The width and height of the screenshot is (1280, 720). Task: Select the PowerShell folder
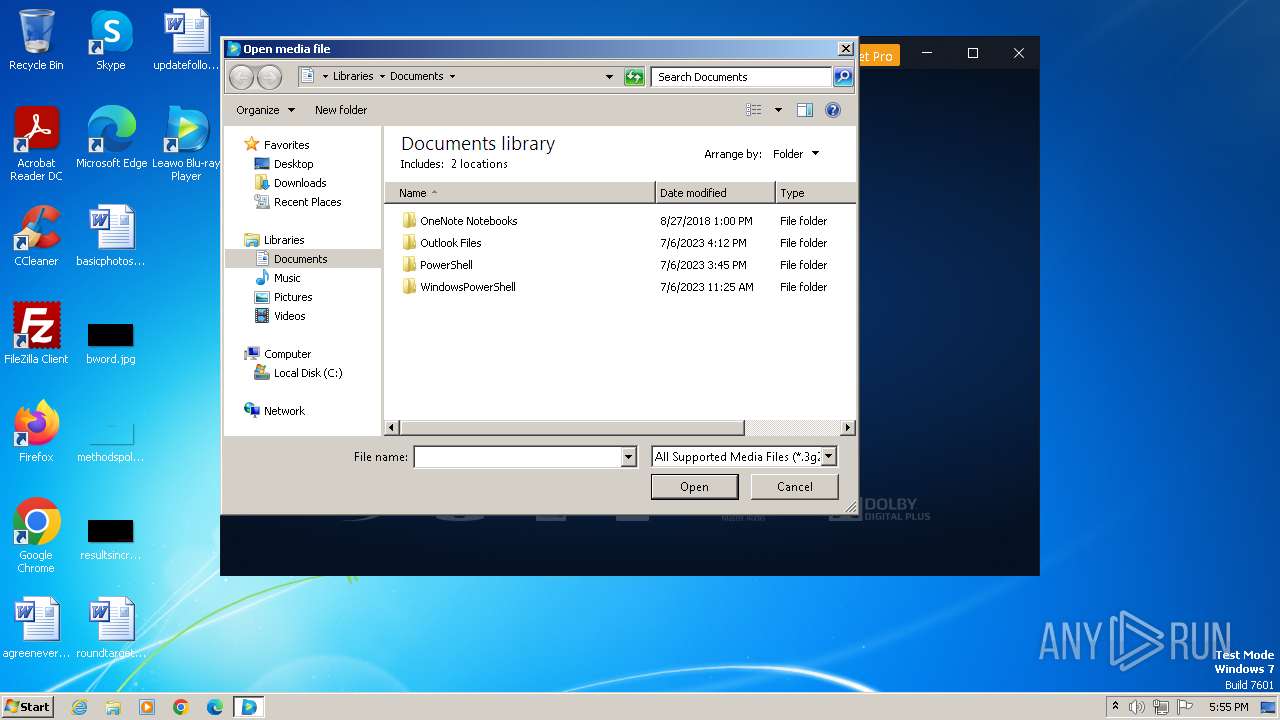click(x=446, y=265)
